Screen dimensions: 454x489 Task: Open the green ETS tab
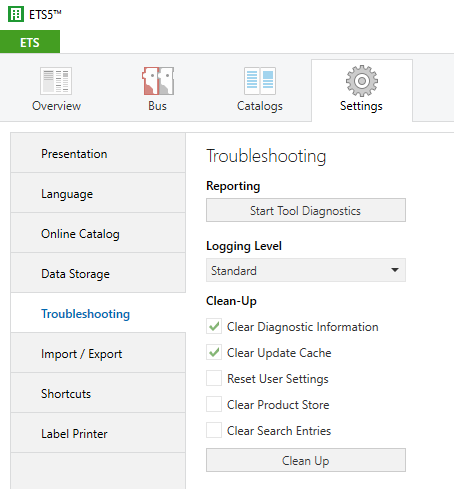tap(30, 42)
